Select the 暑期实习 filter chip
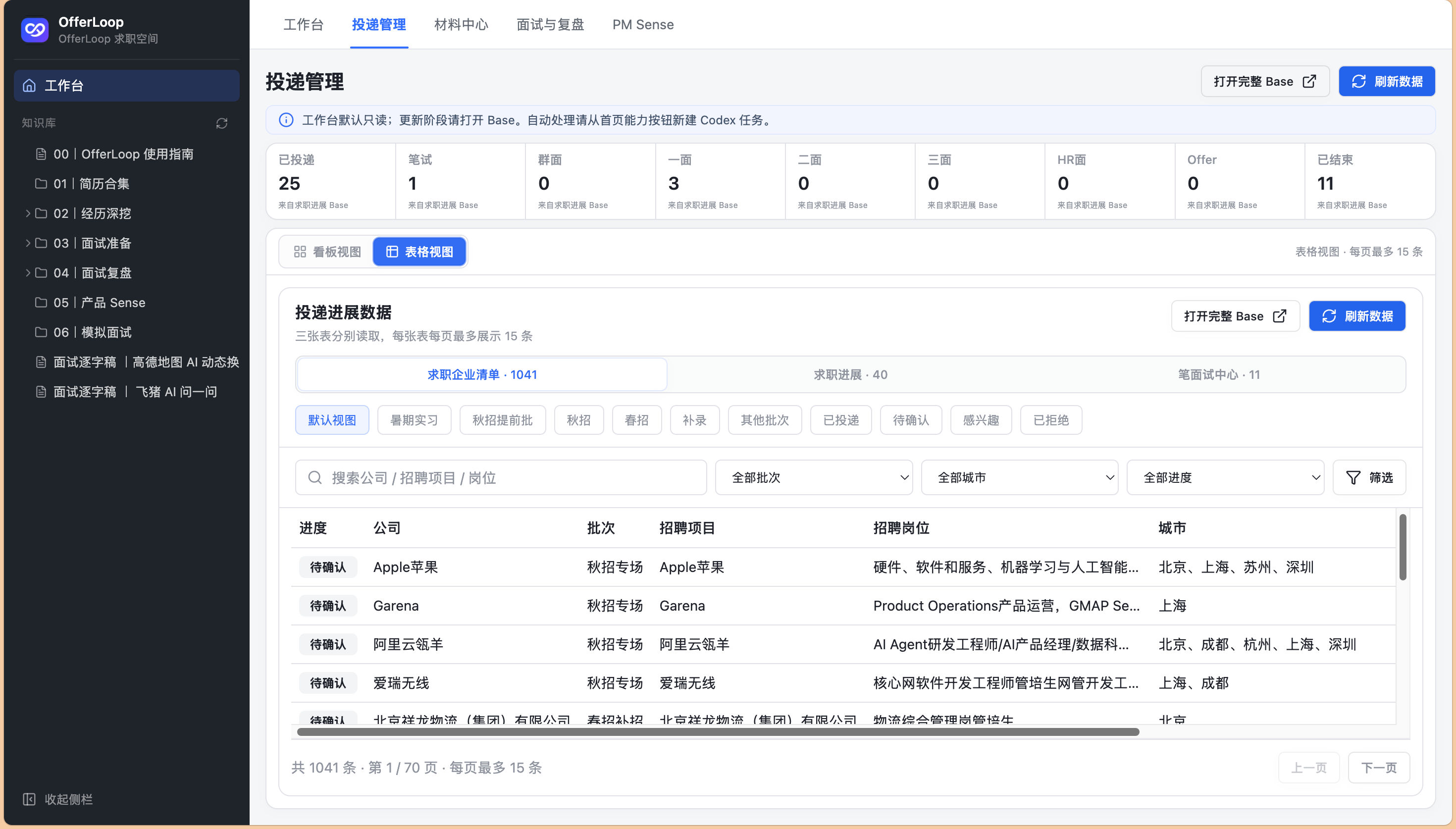 tap(415, 420)
